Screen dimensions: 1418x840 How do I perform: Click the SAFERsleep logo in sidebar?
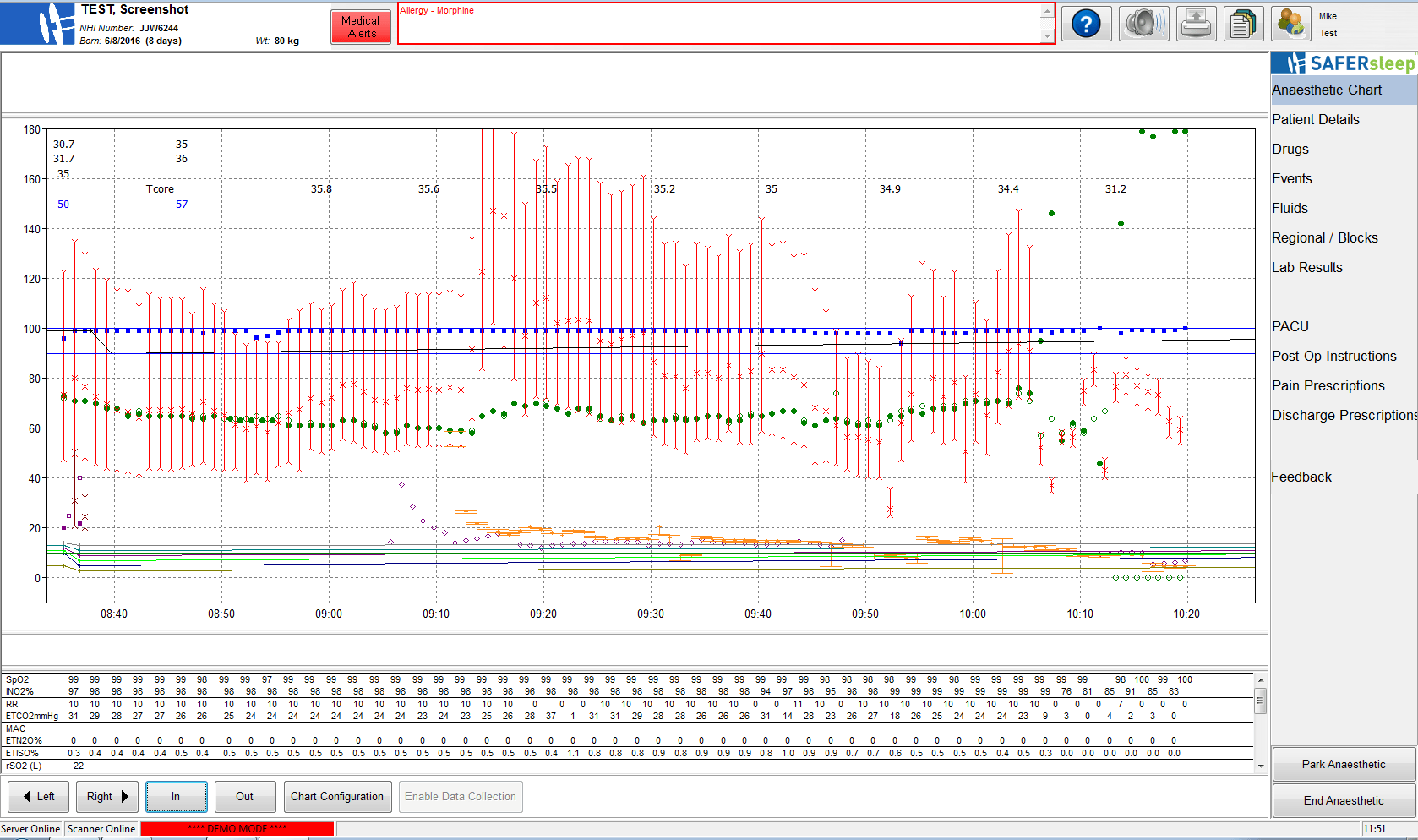click(x=1344, y=63)
